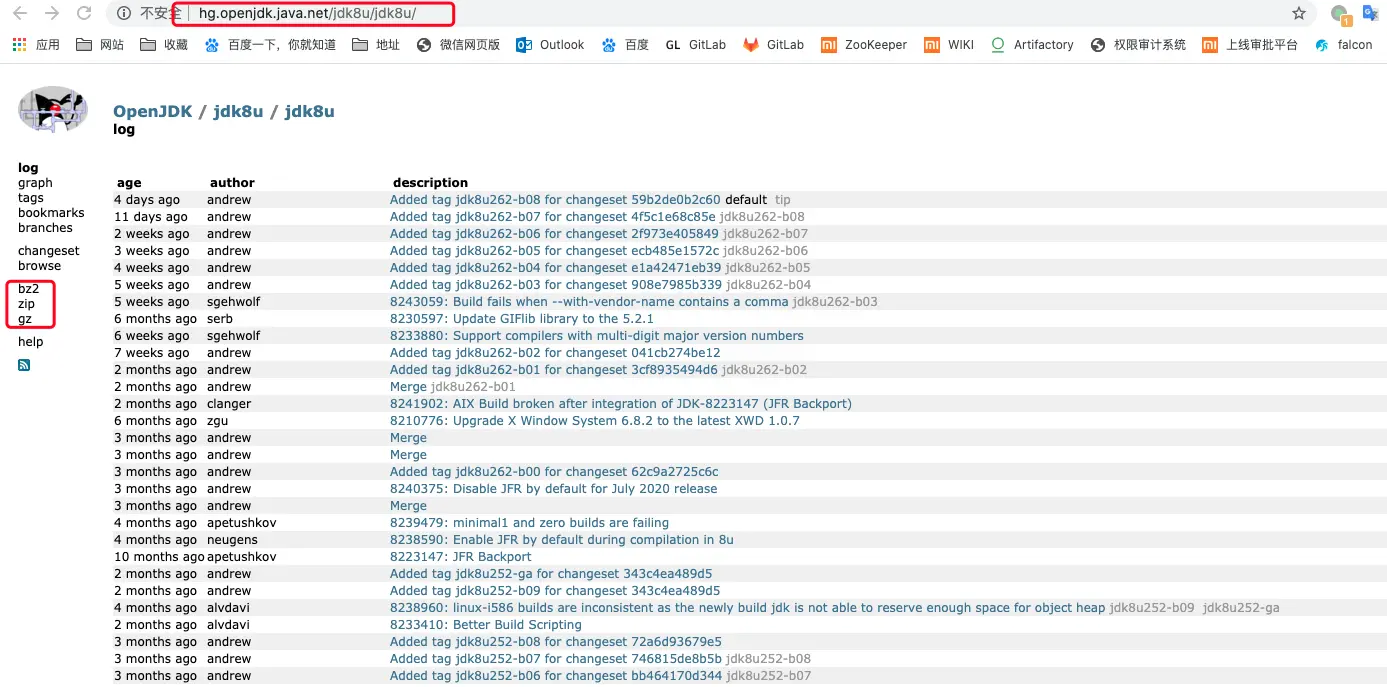Download repository as zip archive
Image resolution: width=1387 pixels, height=687 pixels.
27,306
